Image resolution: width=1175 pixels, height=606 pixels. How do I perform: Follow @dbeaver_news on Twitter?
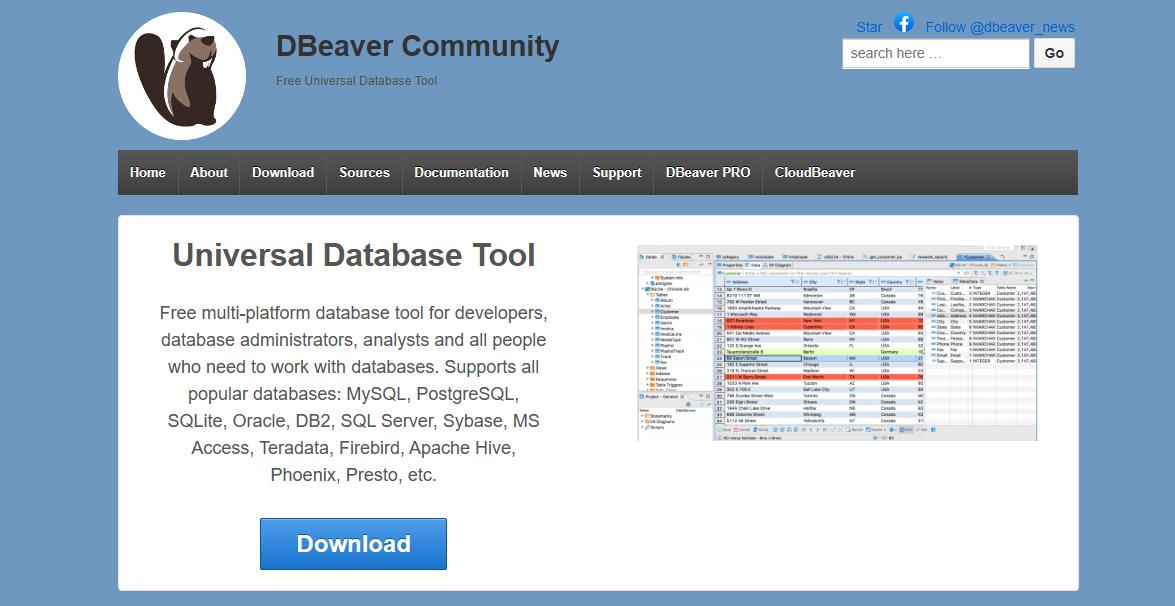tap(1000, 26)
